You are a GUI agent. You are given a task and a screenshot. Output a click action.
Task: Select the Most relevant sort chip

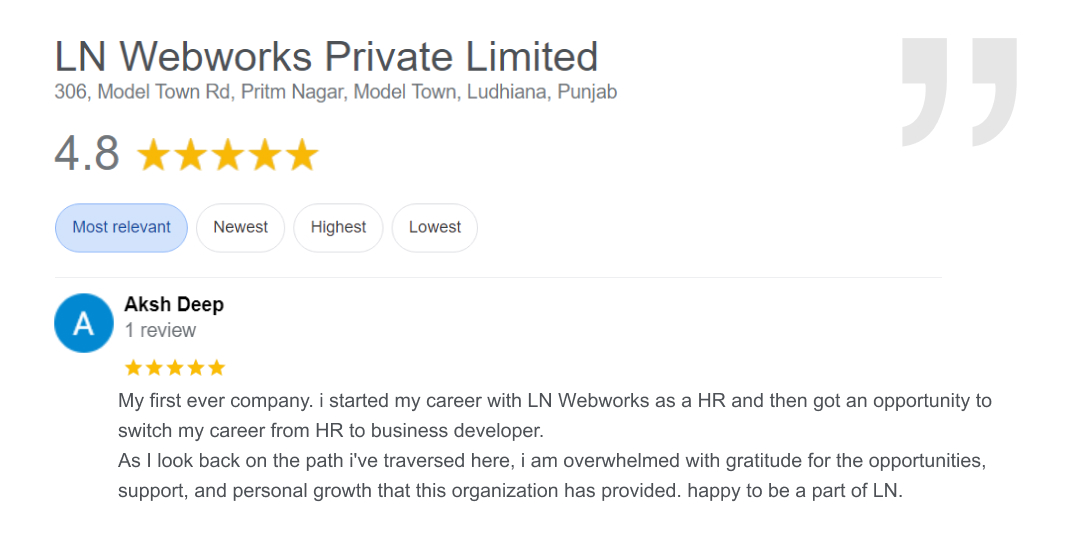point(121,227)
